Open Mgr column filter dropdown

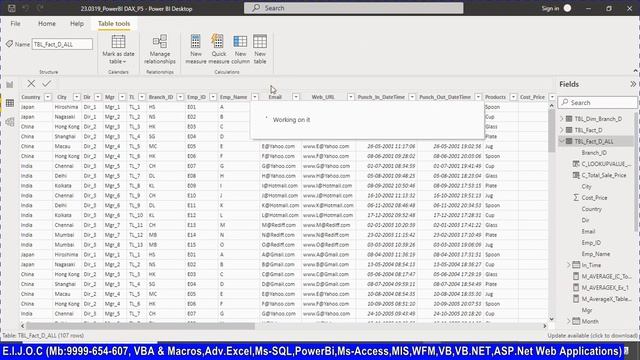click(x=122, y=97)
